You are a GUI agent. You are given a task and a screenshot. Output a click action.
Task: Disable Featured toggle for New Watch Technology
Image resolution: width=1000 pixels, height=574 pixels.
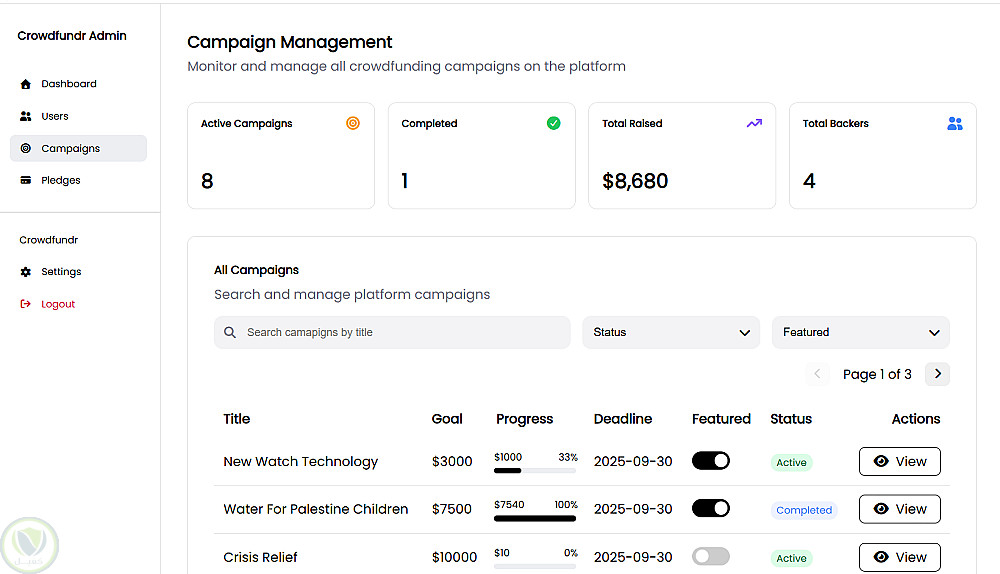711,461
